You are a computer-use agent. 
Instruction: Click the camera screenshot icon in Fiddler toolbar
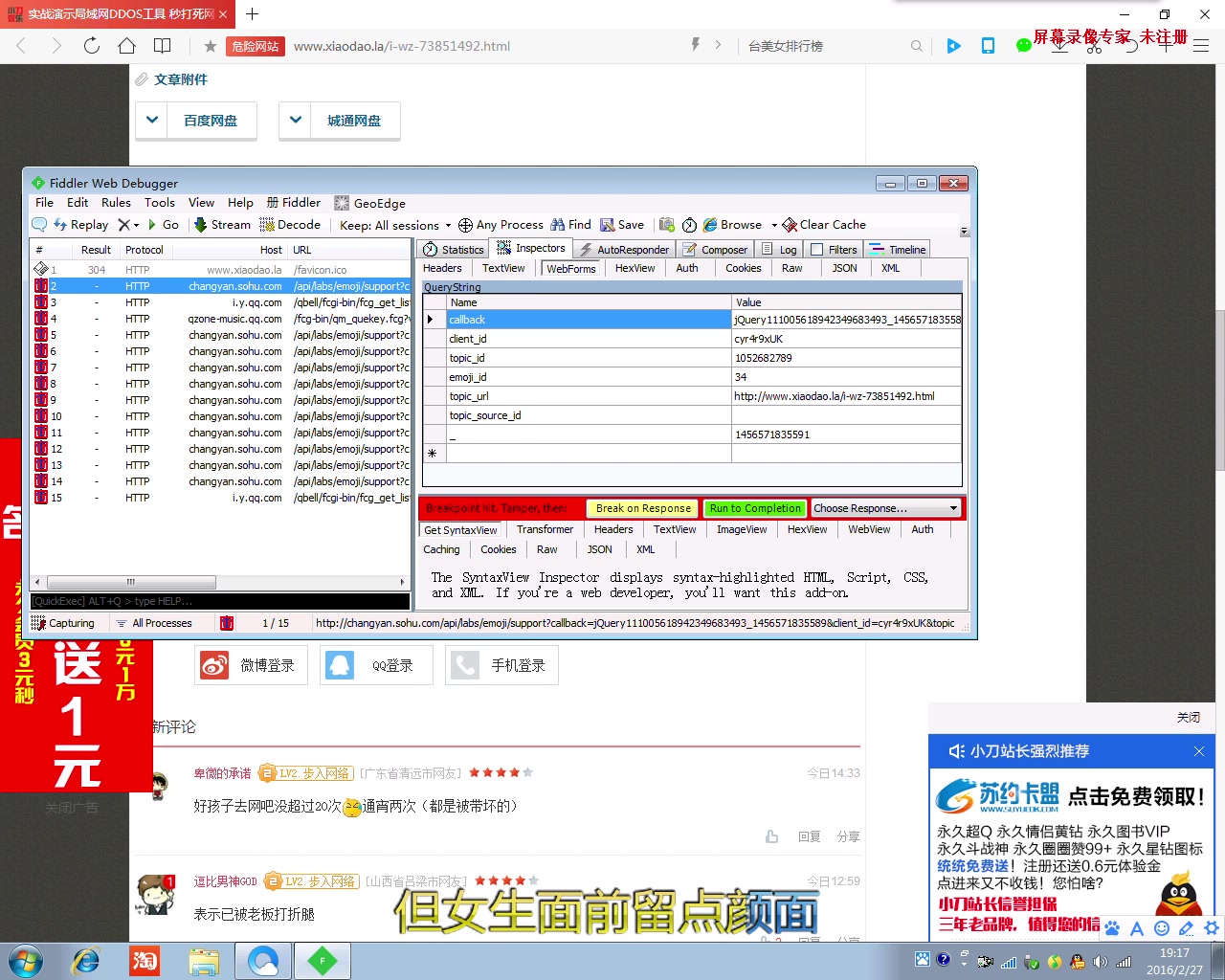tap(667, 225)
